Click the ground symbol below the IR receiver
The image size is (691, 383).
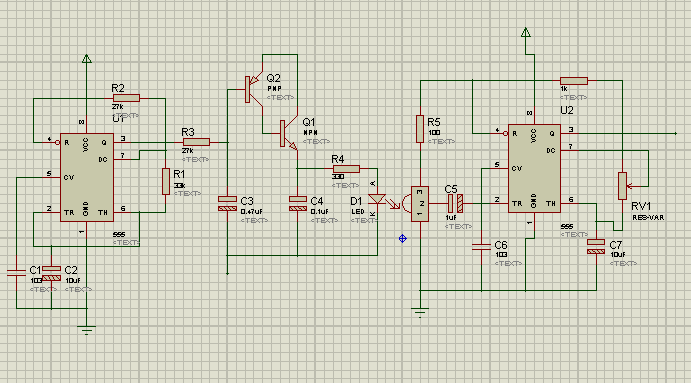pos(420,313)
